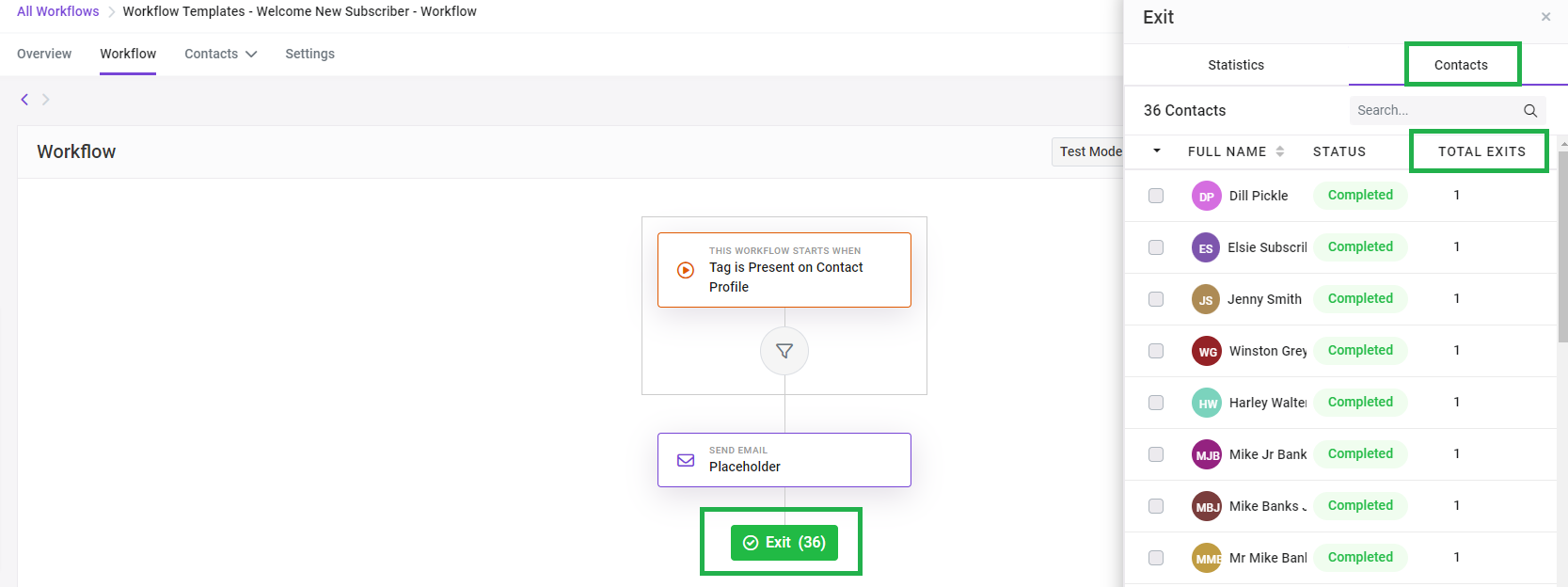
Task: Click Winston Grey name
Action: 1268,351
